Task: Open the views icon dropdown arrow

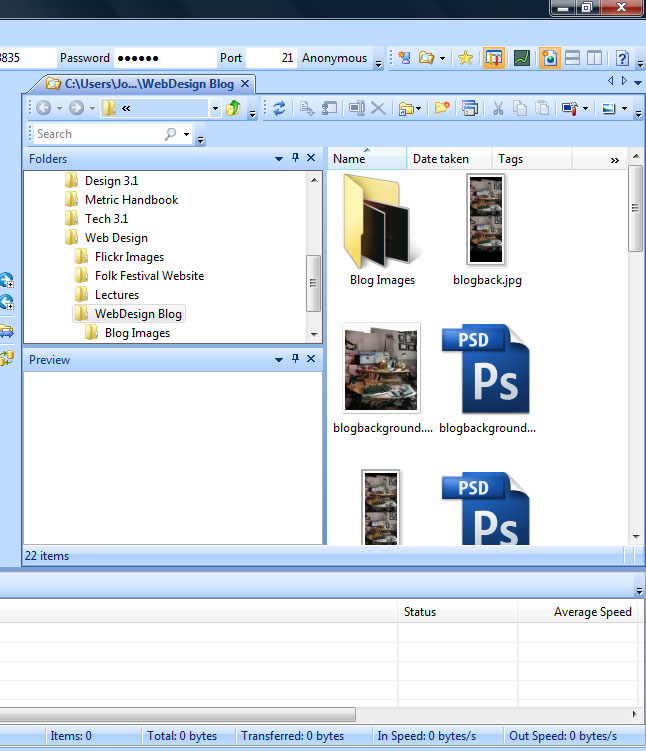Action: point(624,109)
